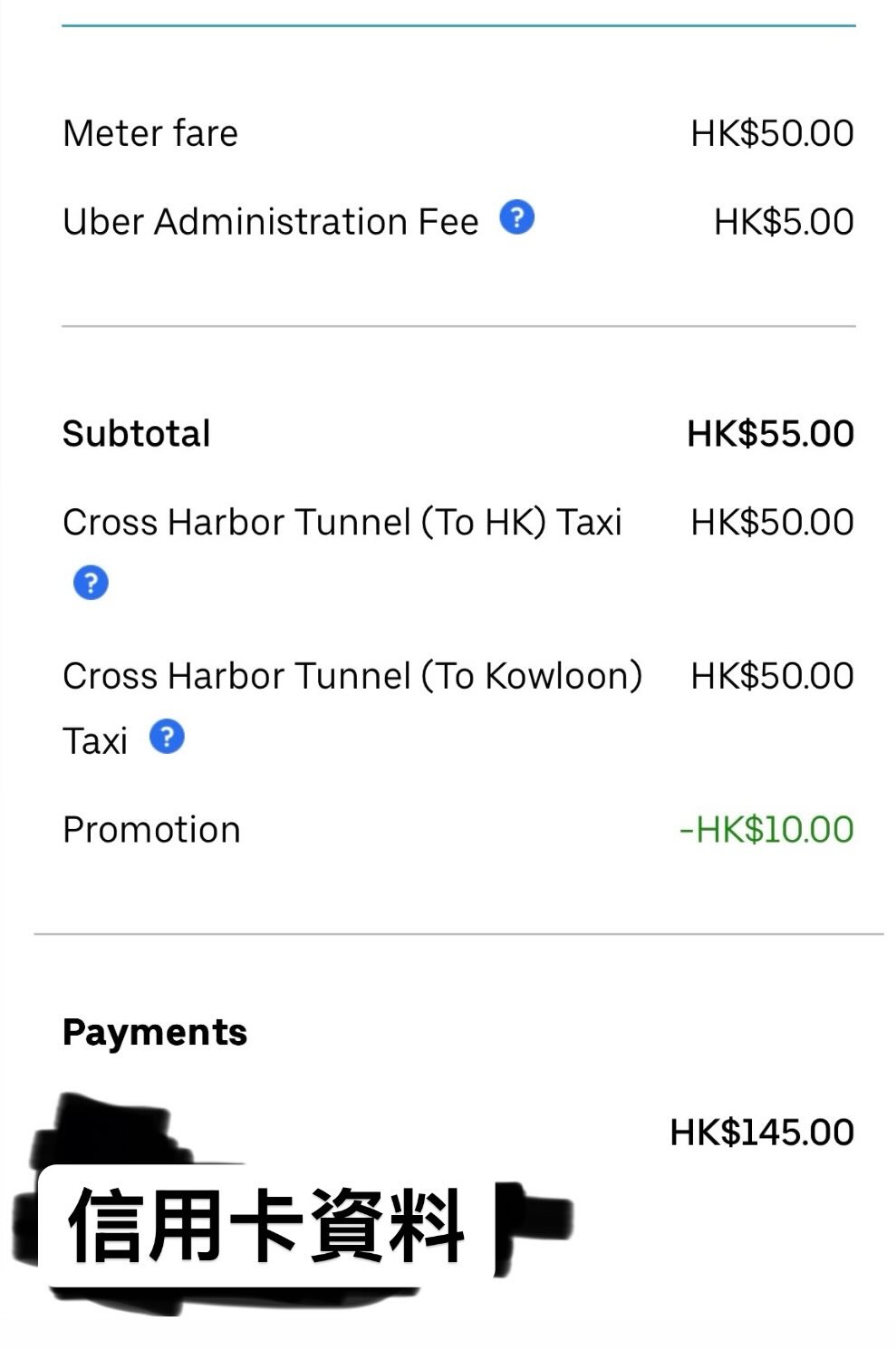Open help icon under Cross Harbor Tunnel (To HK)
896x1350 pixels.
pos(90,583)
